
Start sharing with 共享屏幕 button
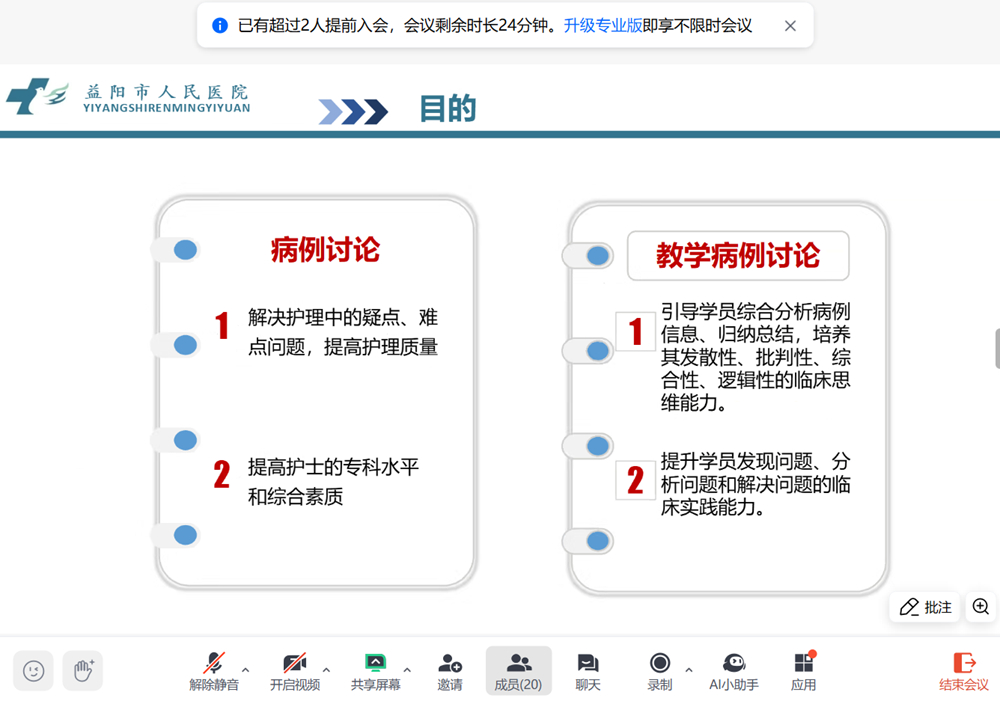[375, 670]
